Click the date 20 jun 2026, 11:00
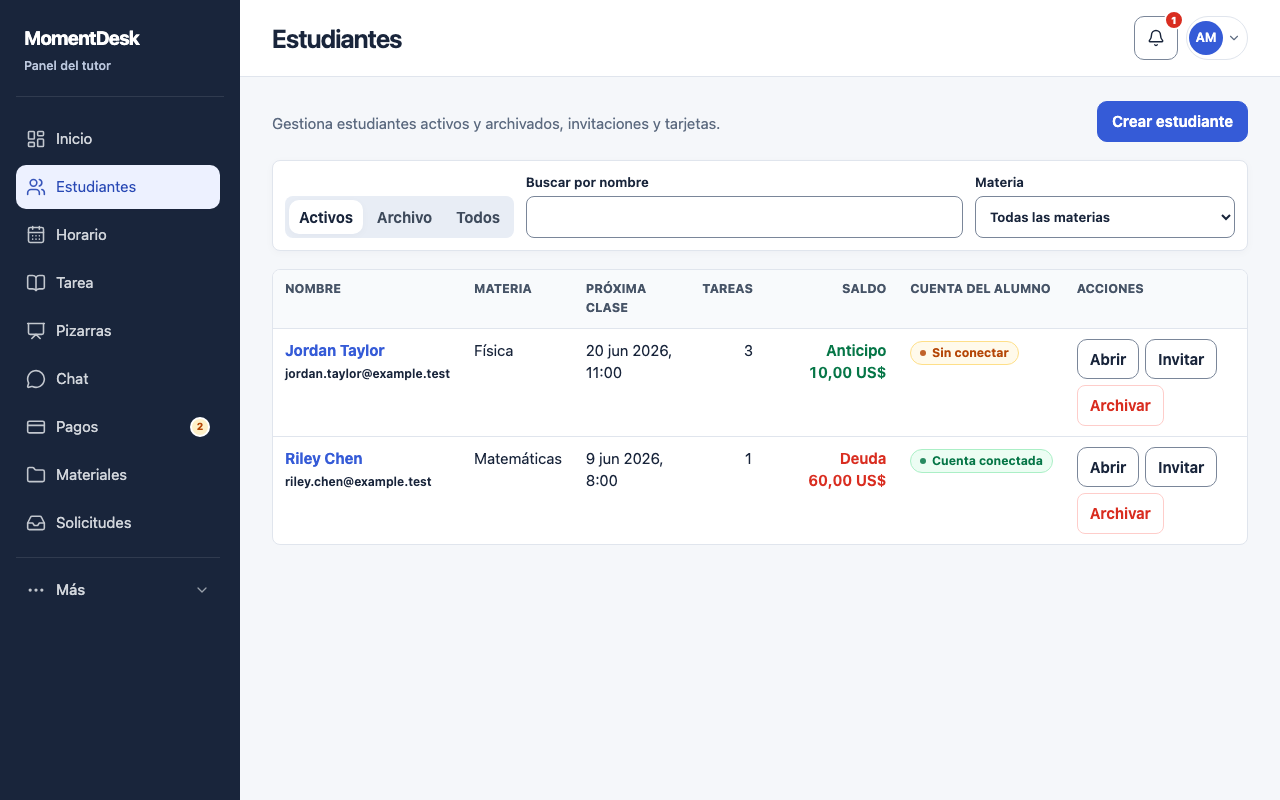Viewport: 1280px width, 800px height. tap(629, 362)
